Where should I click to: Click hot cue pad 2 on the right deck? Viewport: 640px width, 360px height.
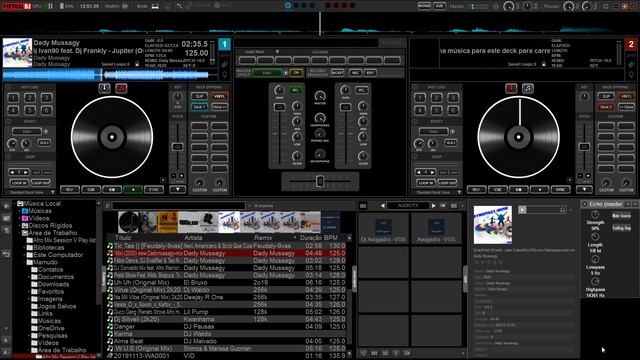point(436,98)
